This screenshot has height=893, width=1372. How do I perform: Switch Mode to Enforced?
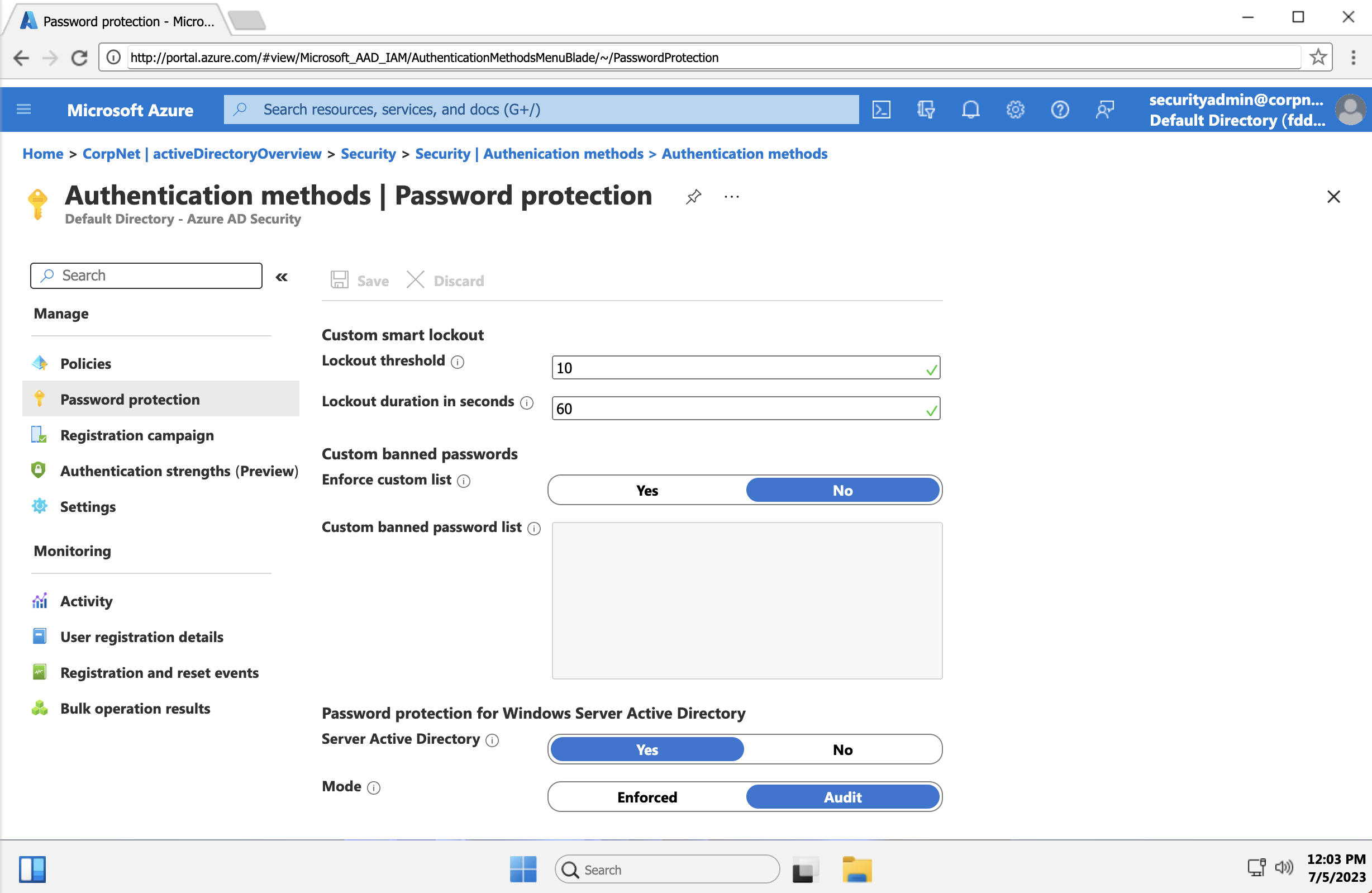tap(647, 797)
